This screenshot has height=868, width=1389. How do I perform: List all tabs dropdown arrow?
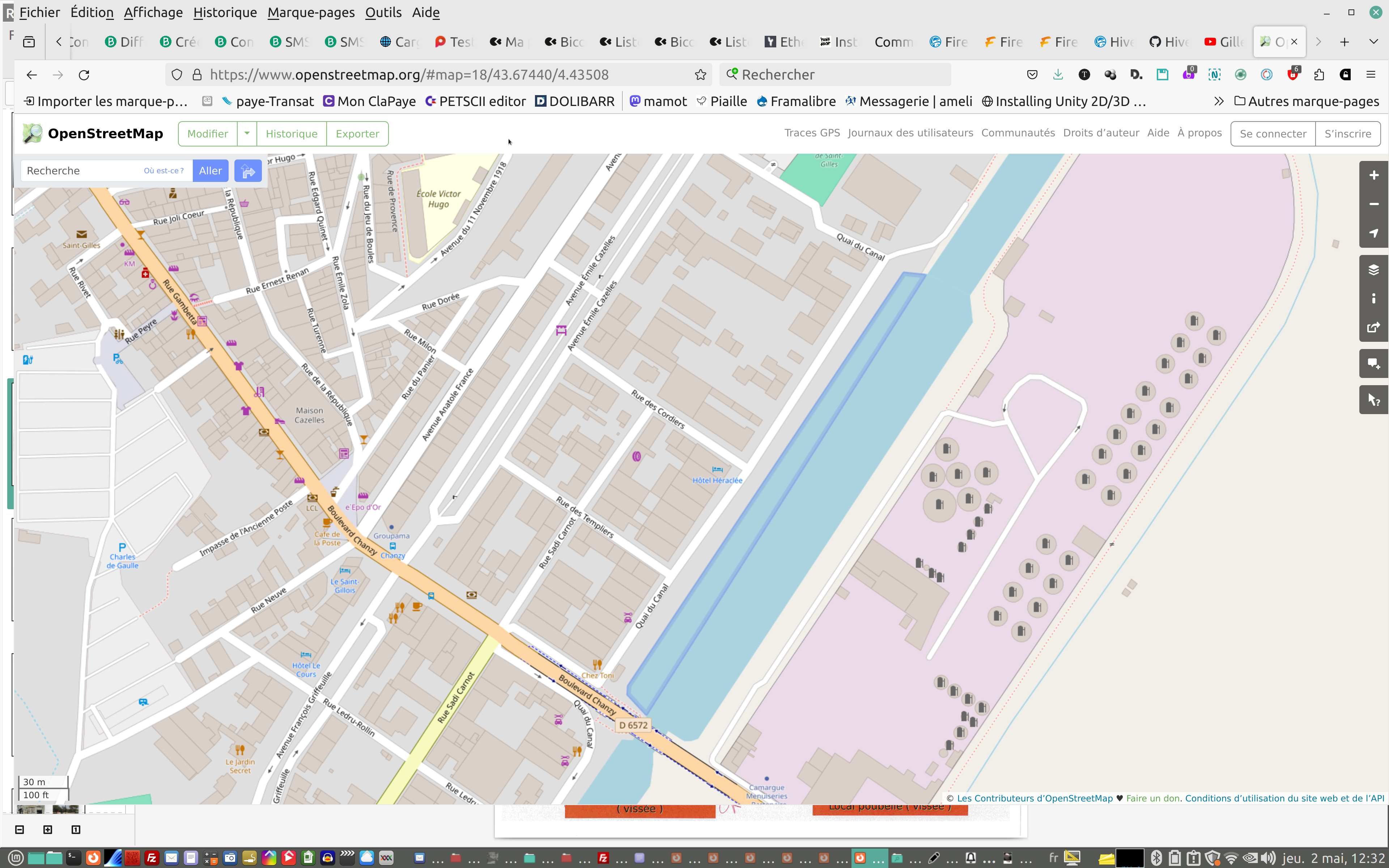click(x=1373, y=42)
